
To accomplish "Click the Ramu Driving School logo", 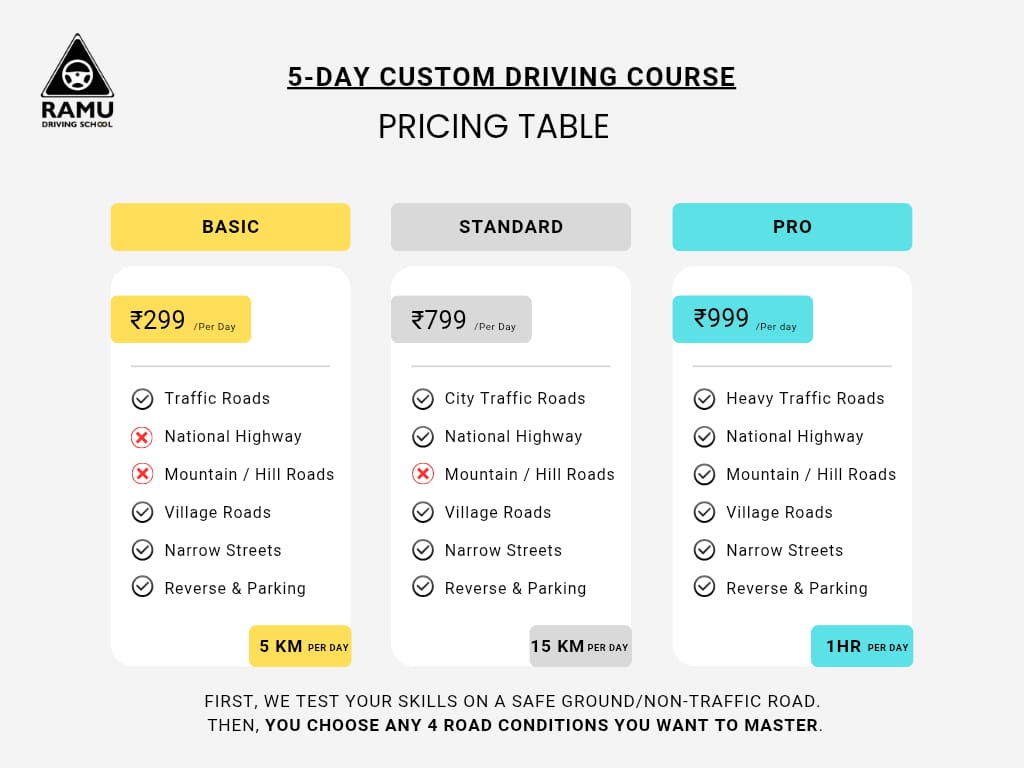I will click(77, 82).
